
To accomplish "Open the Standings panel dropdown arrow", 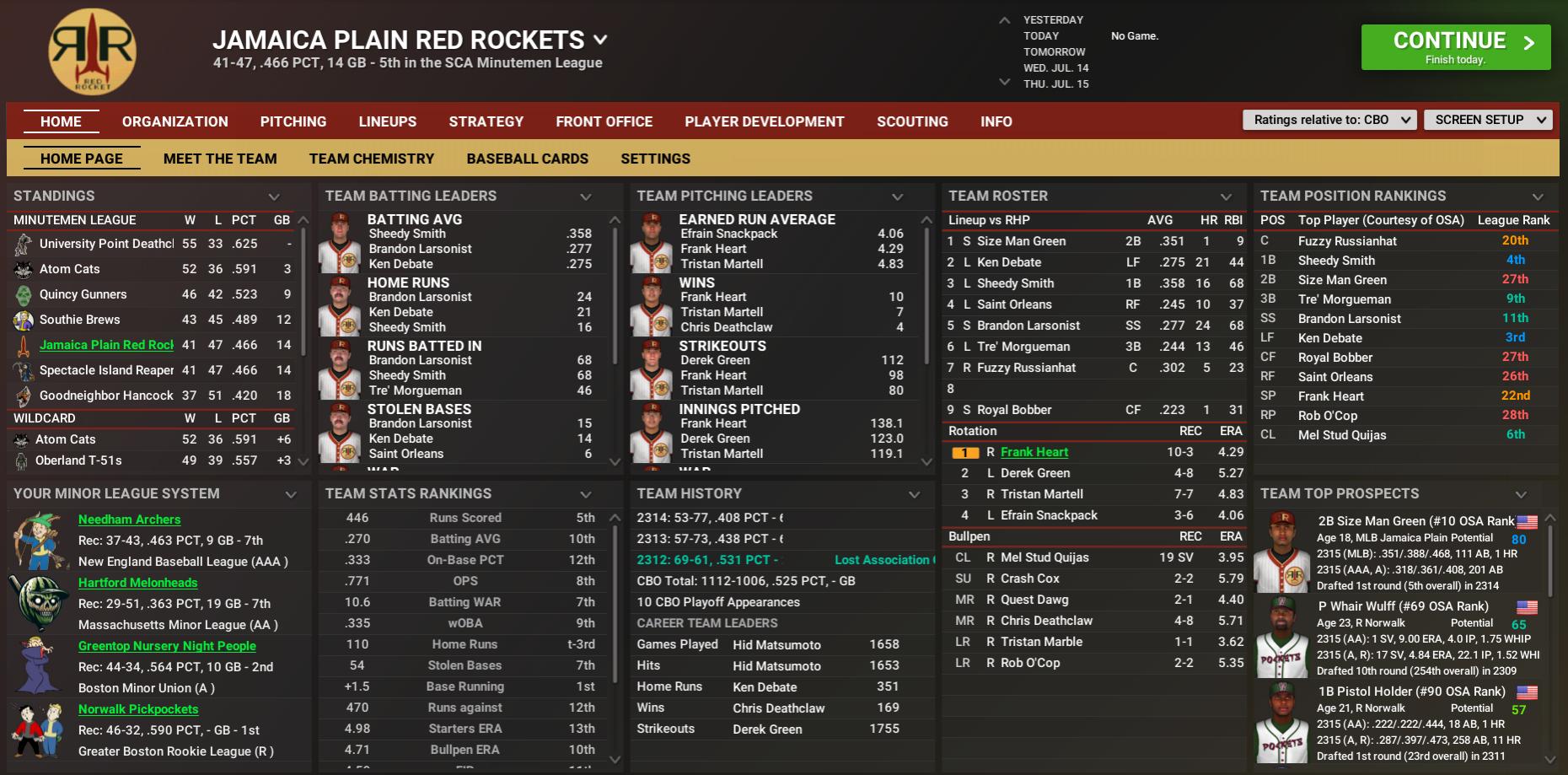I will point(274,196).
